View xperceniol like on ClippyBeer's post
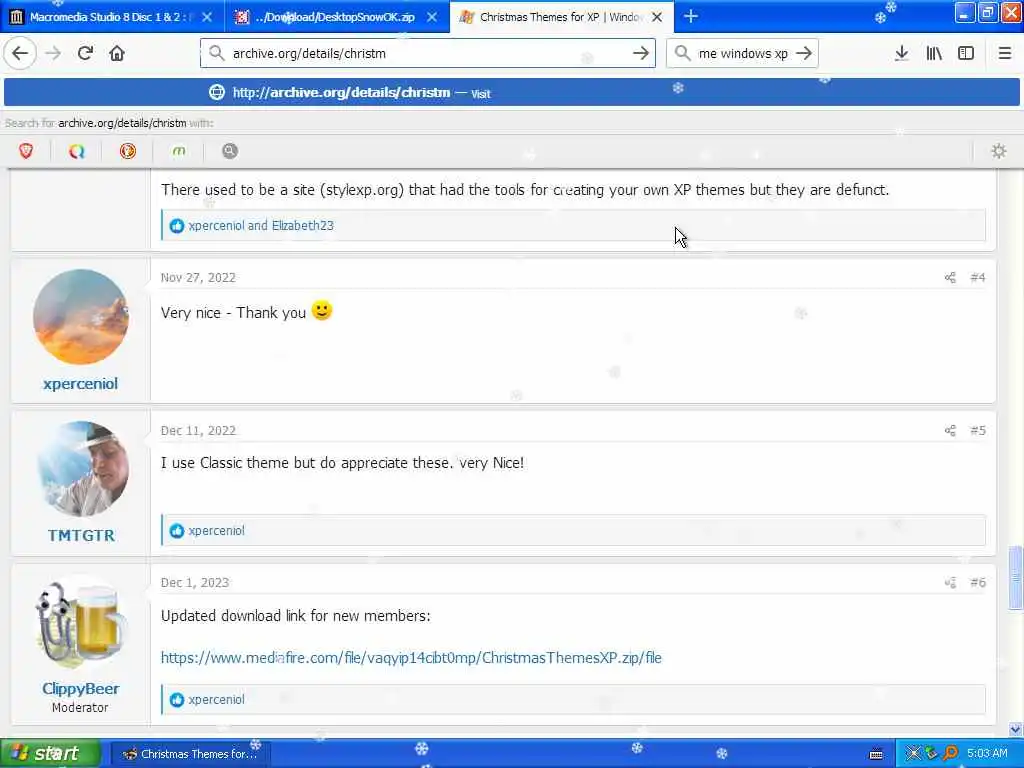Viewport: 1024px width, 768px height. tap(216, 699)
